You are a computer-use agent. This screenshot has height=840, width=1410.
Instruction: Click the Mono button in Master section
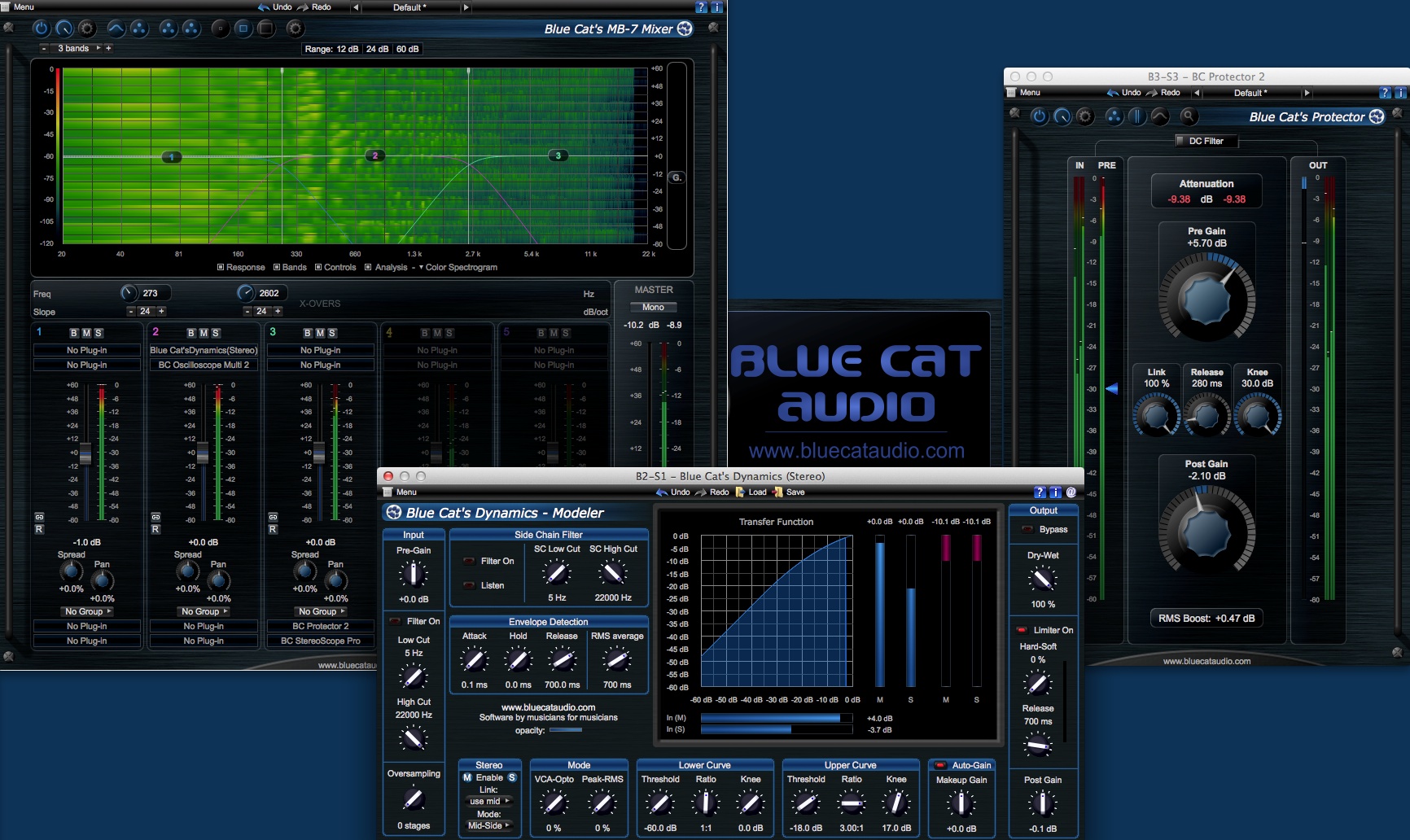click(x=653, y=307)
